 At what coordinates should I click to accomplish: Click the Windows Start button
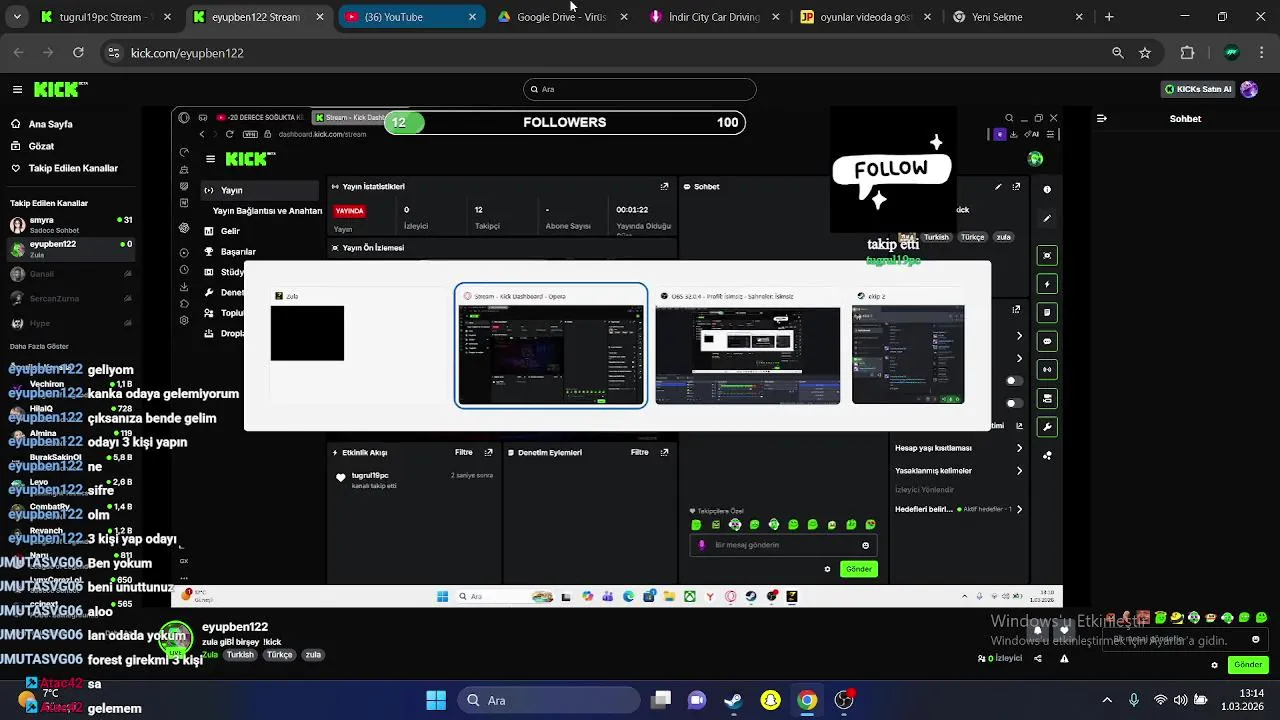pyautogui.click(x=436, y=700)
